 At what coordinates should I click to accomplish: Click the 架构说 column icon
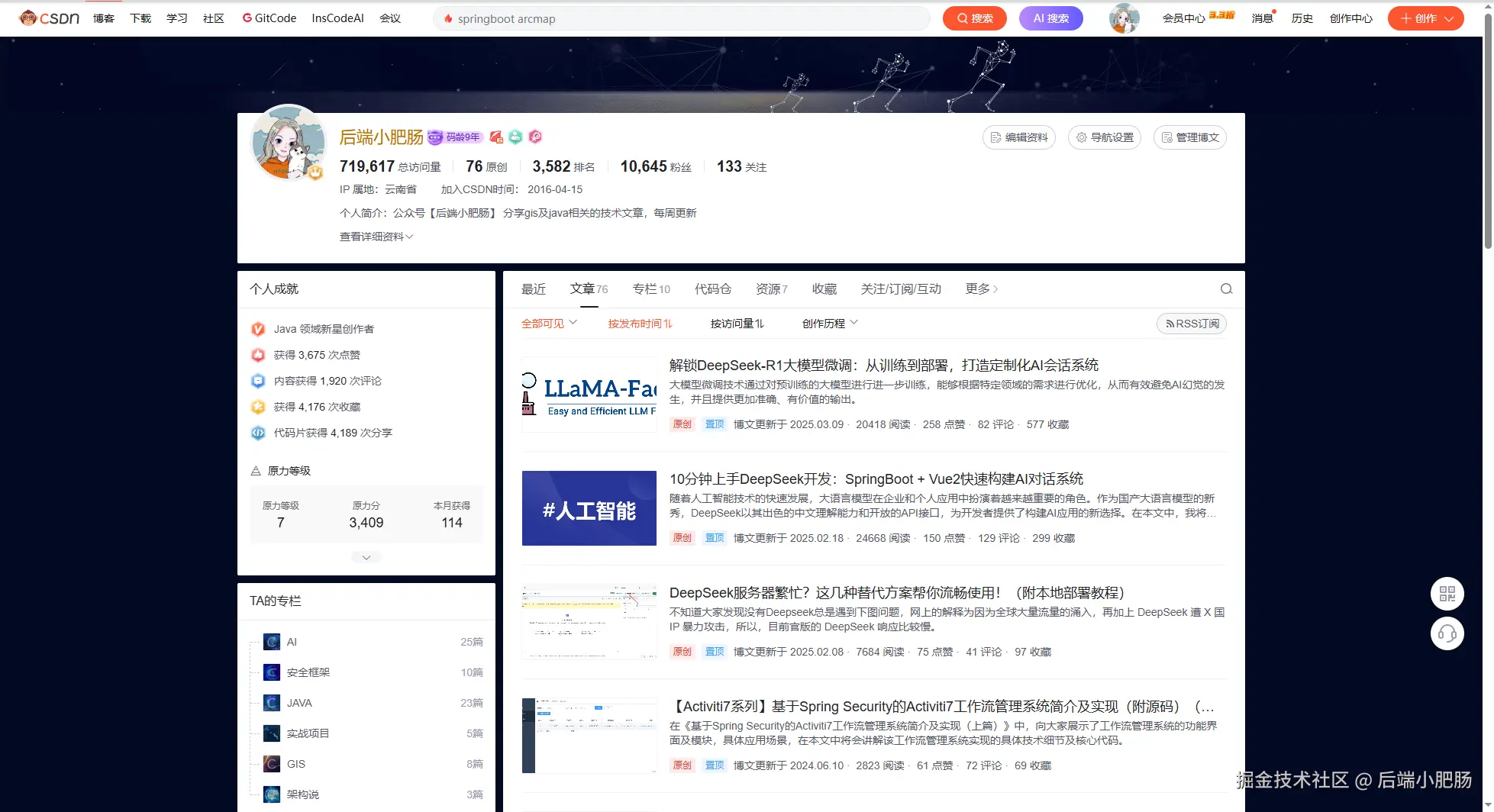[x=272, y=794]
